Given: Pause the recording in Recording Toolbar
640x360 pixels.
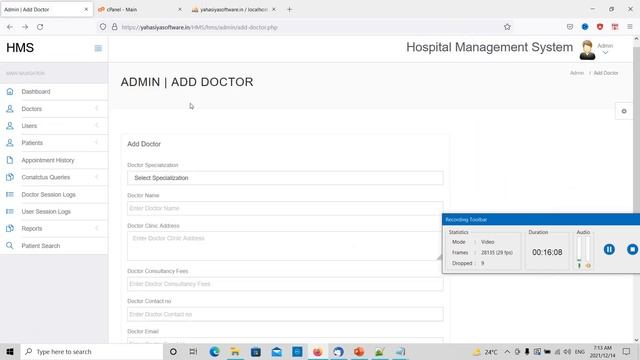Looking at the screenshot, I should click(x=609, y=249).
